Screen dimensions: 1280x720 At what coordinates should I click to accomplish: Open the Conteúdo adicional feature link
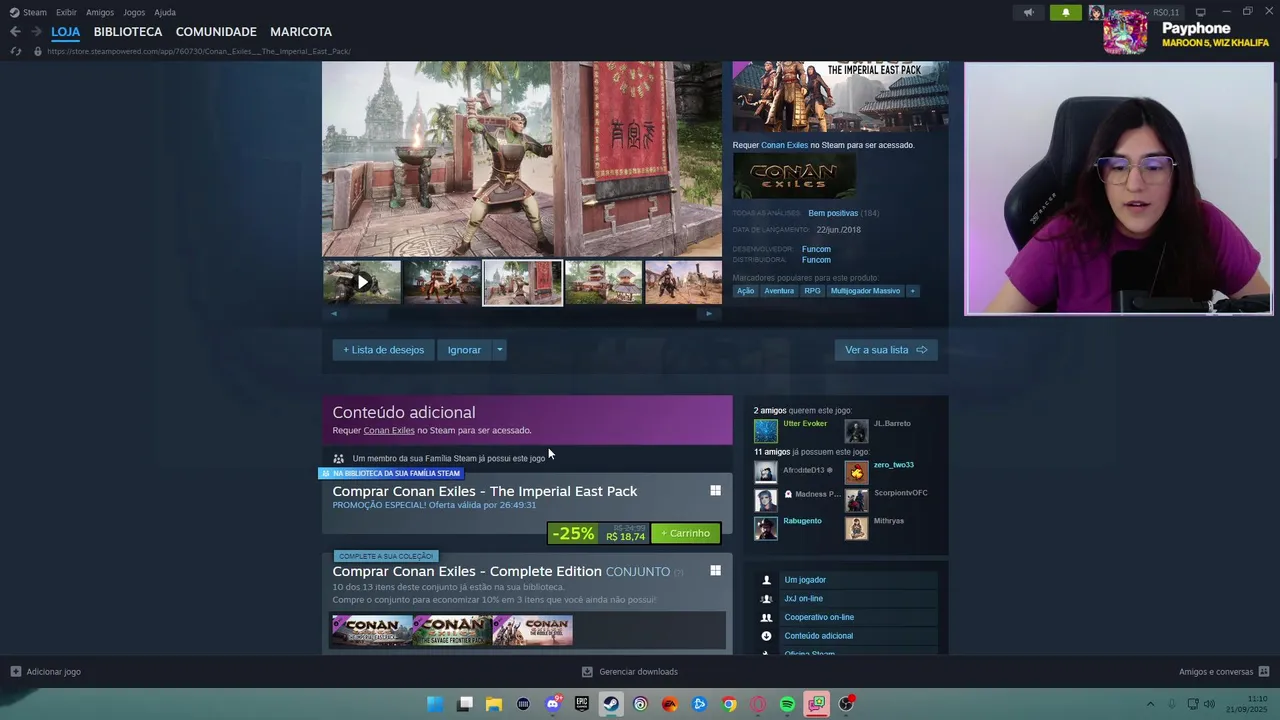818,636
